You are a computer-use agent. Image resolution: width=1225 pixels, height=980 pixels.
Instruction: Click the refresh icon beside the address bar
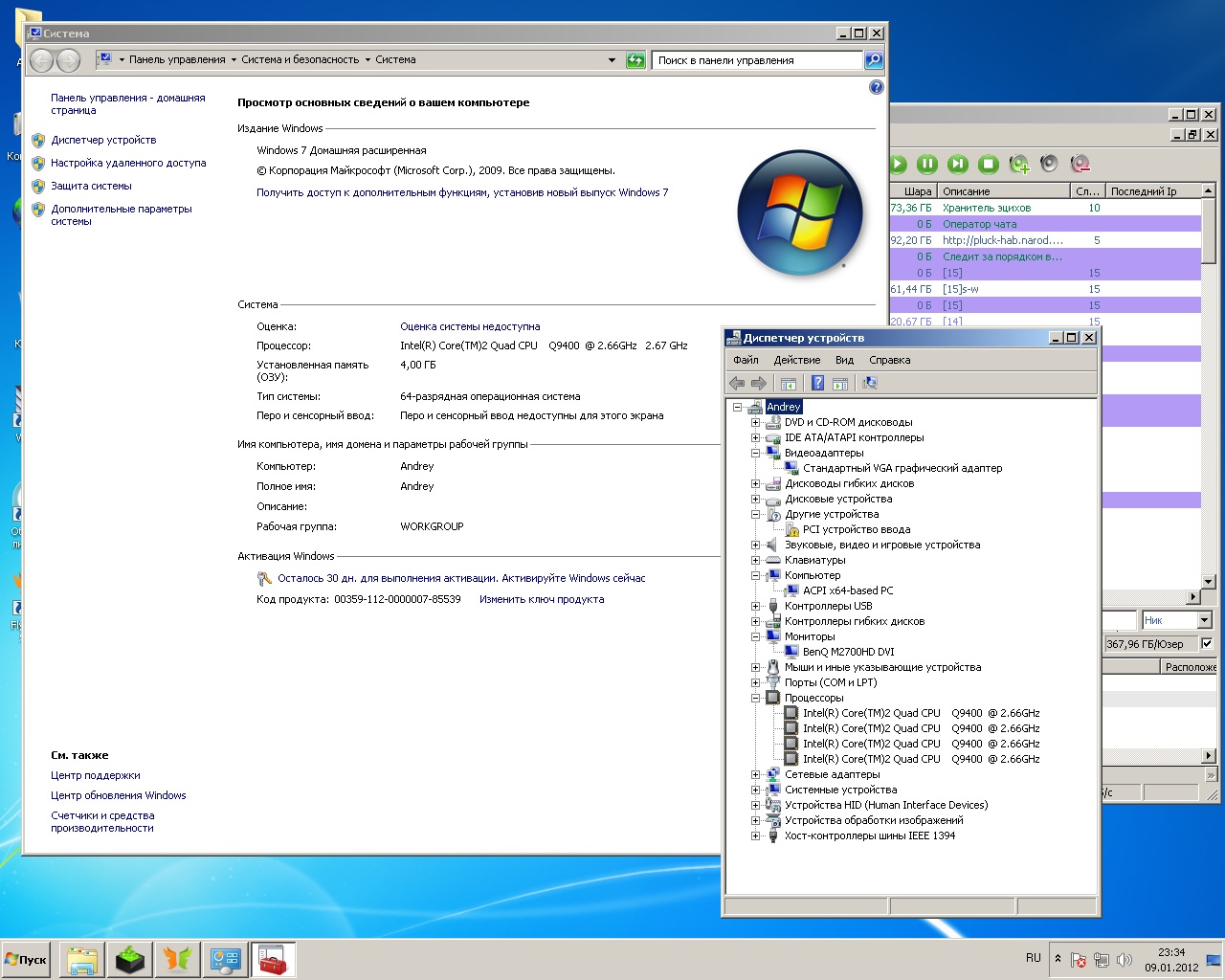click(635, 60)
